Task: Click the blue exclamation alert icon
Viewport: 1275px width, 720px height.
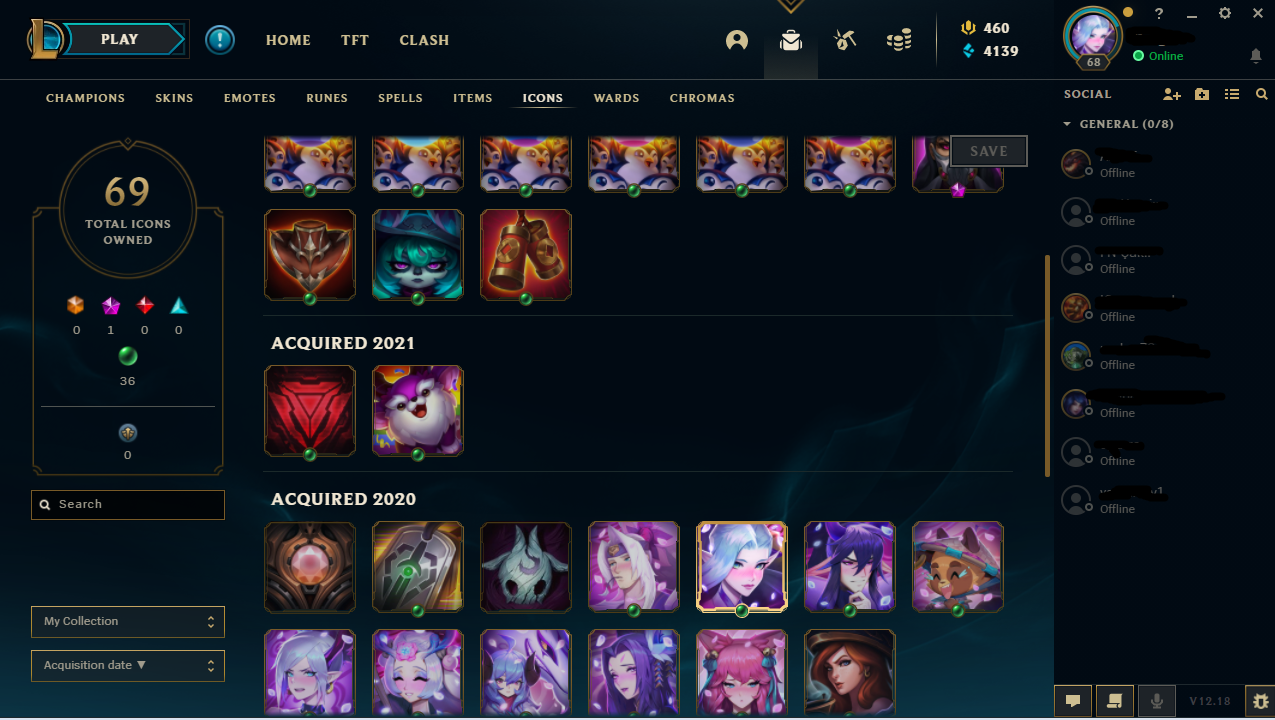Action: pyautogui.click(x=220, y=40)
